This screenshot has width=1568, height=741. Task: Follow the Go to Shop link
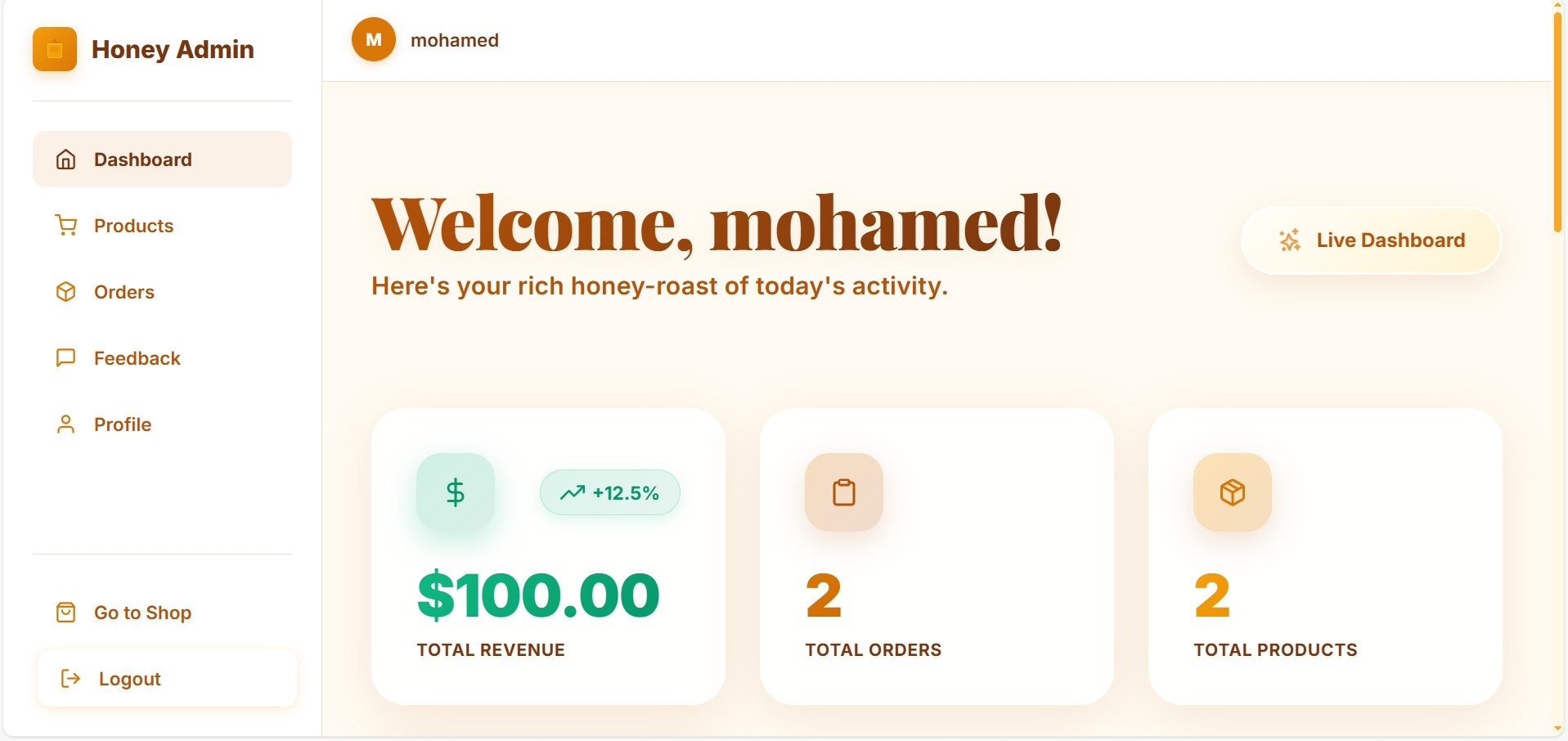point(142,613)
